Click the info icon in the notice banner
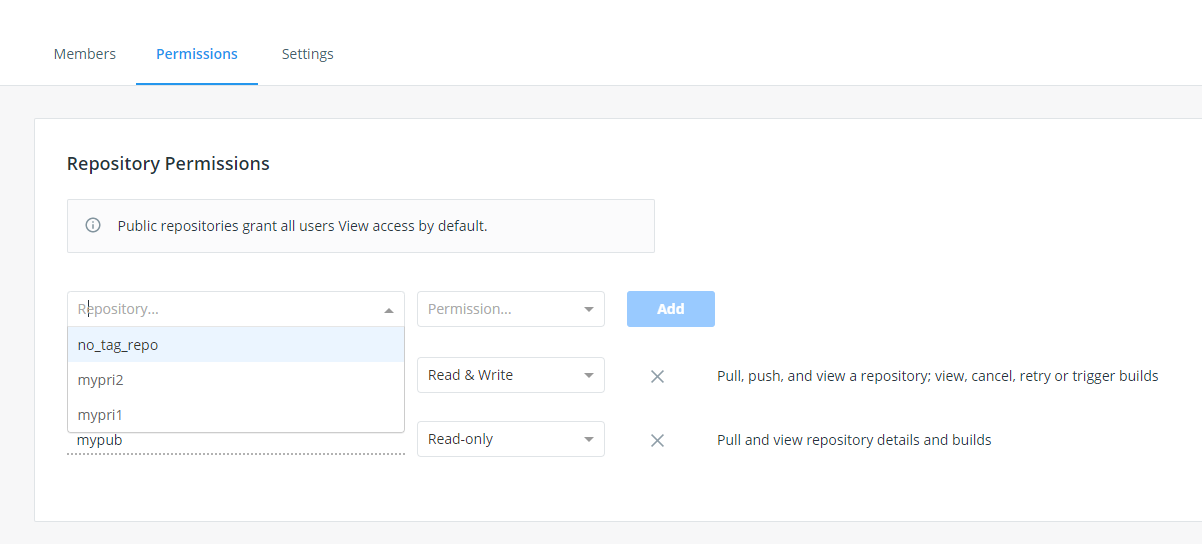The image size is (1202, 544). (x=93, y=226)
